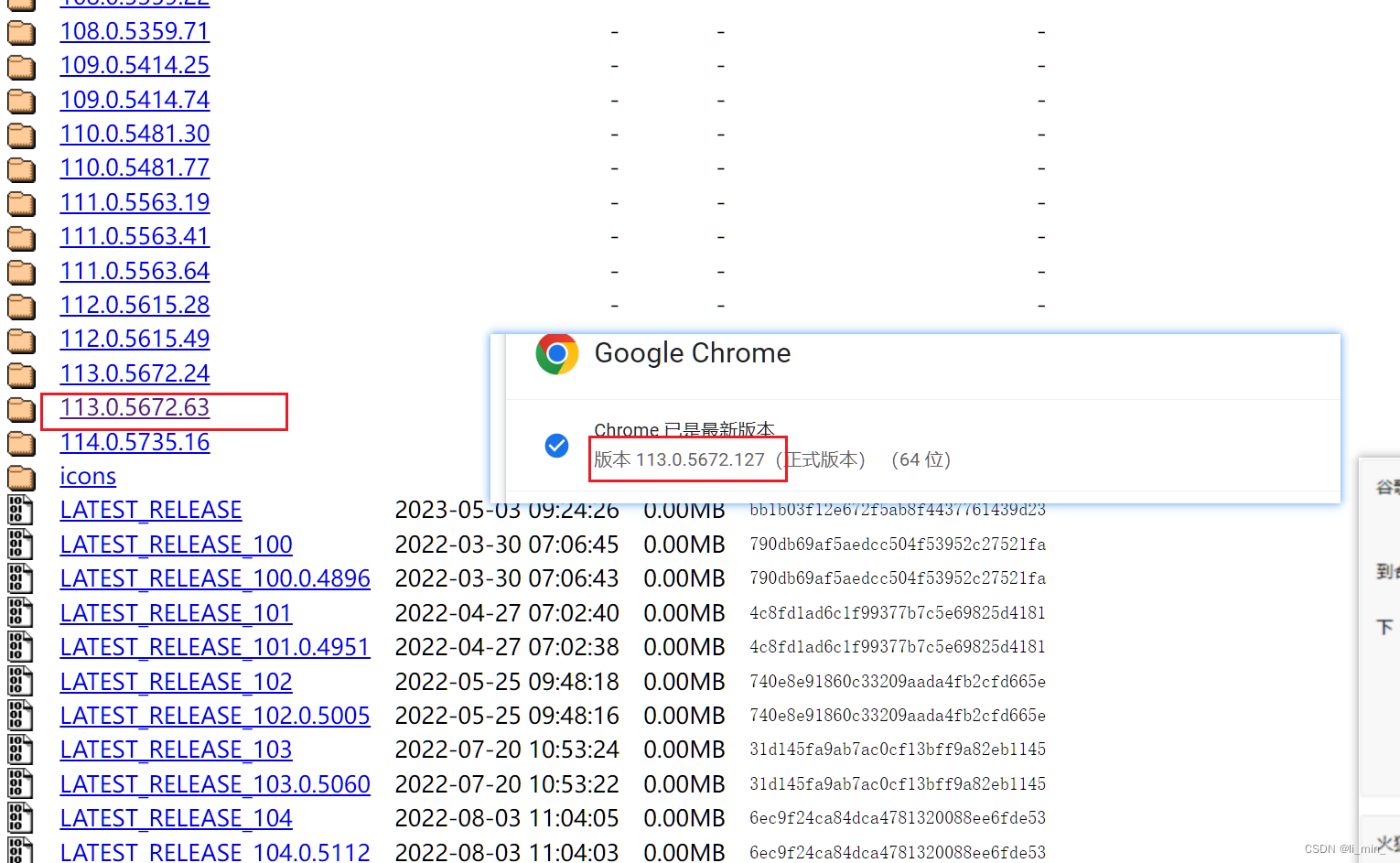1400x863 pixels.
Task: Open the LATEST_RELEASE_100 file link
Action: [175, 545]
